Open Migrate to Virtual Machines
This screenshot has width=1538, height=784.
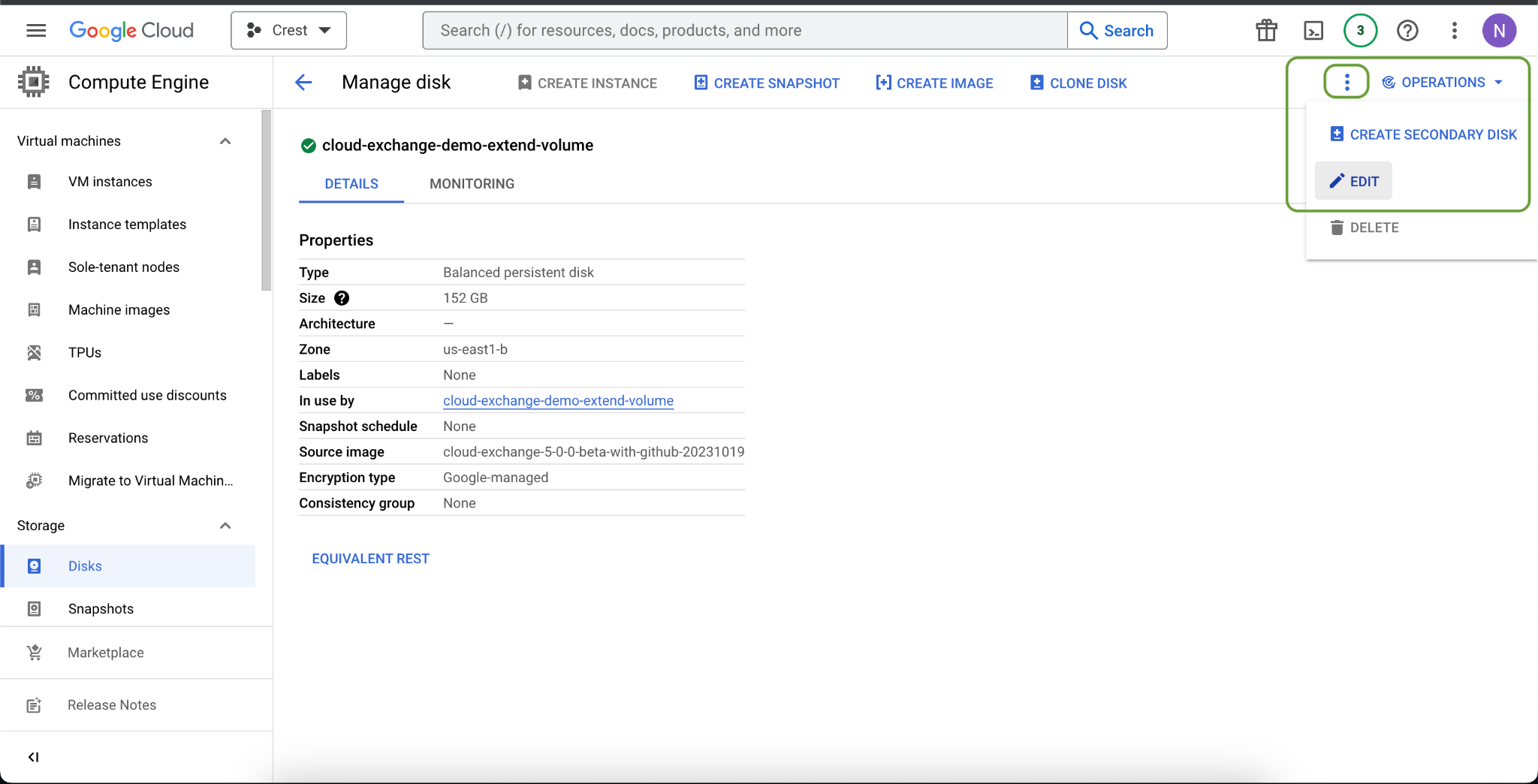tap(150, 481)
